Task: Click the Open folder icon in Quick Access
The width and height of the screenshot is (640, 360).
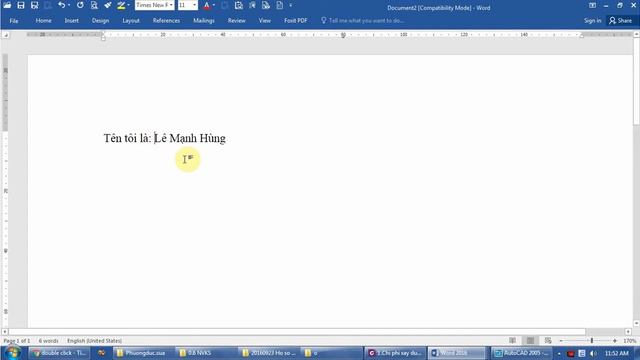Action: coord(7,5)
